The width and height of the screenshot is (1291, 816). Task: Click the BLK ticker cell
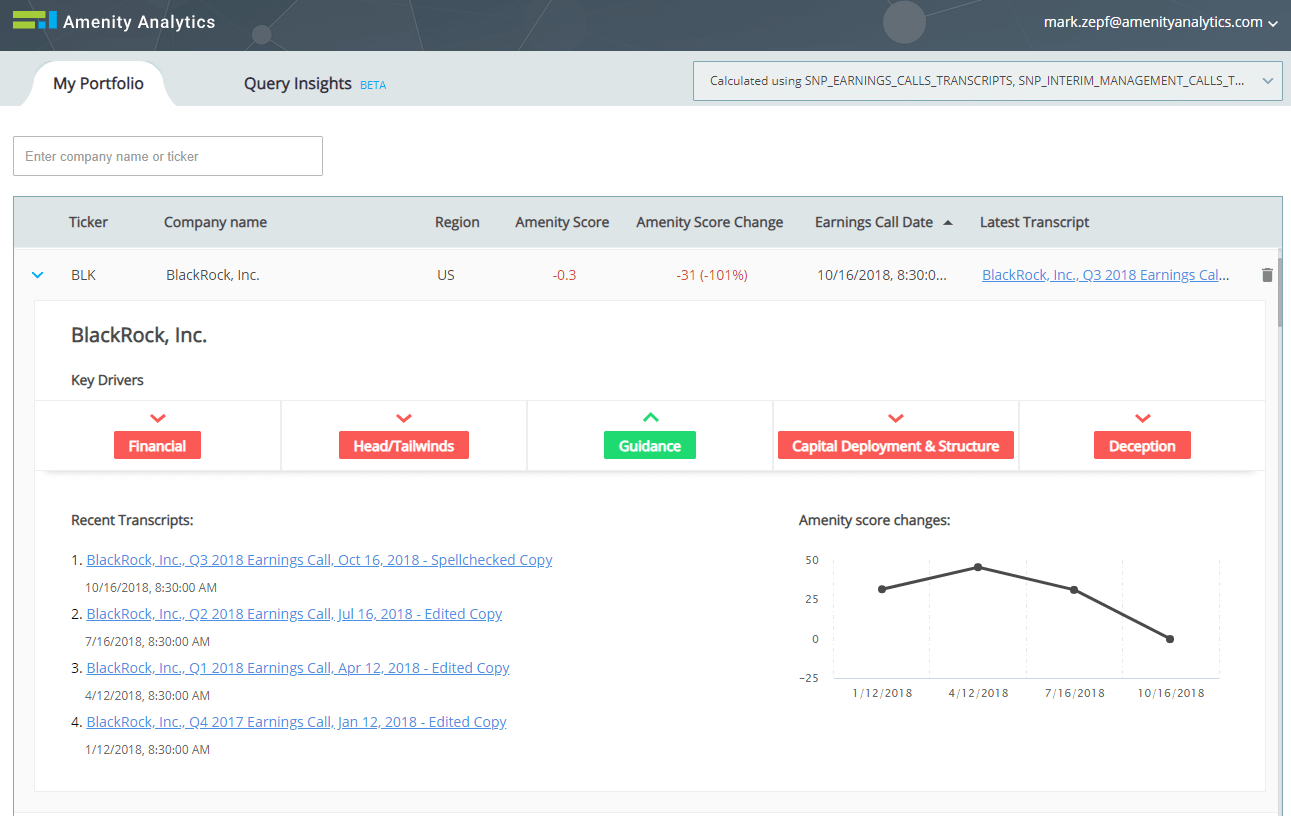(83, 275)
